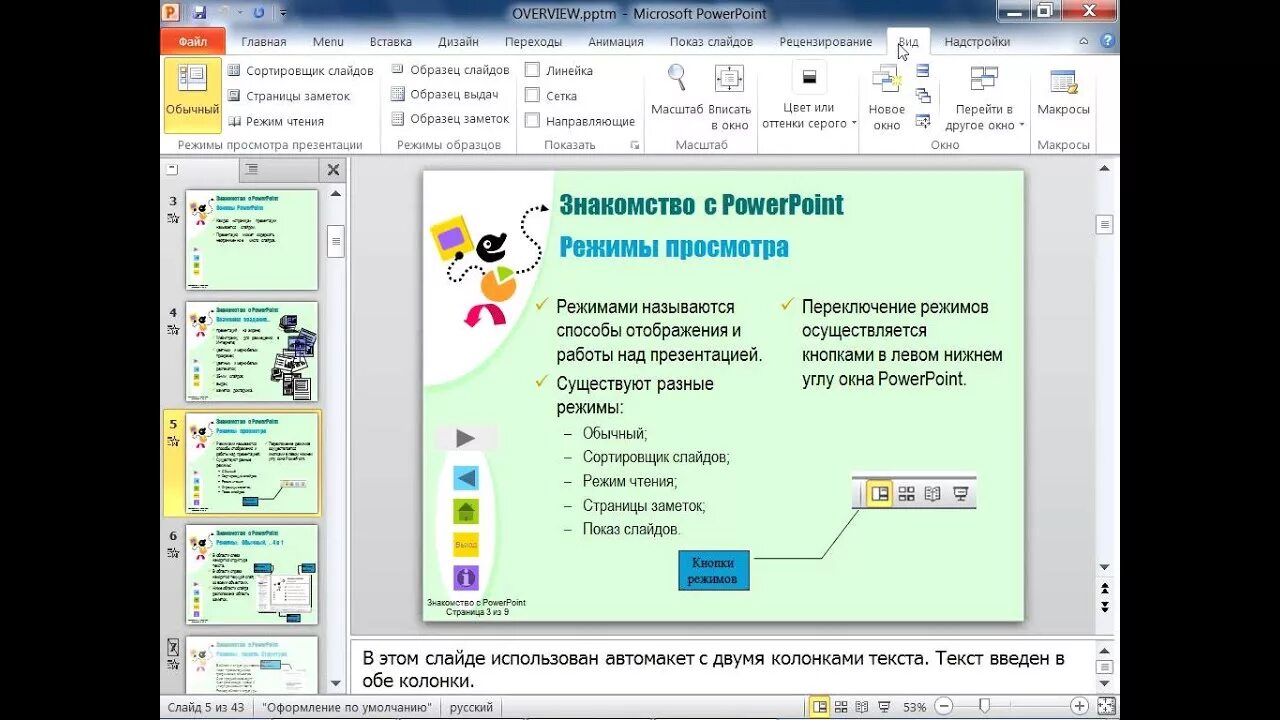Viewport: 1280px width, 720px height.
Task: Open the Надстройки tab
Action: [977, 42]
